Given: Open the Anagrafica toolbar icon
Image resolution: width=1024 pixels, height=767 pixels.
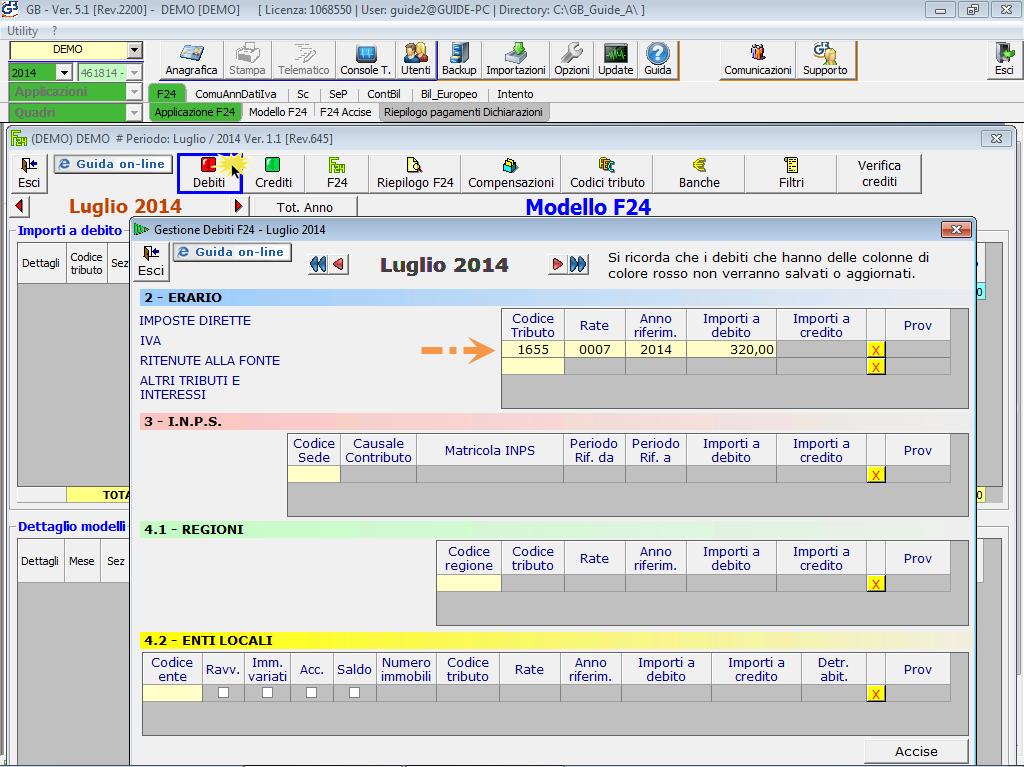Looking at the screenshot, I should [191, 60].
